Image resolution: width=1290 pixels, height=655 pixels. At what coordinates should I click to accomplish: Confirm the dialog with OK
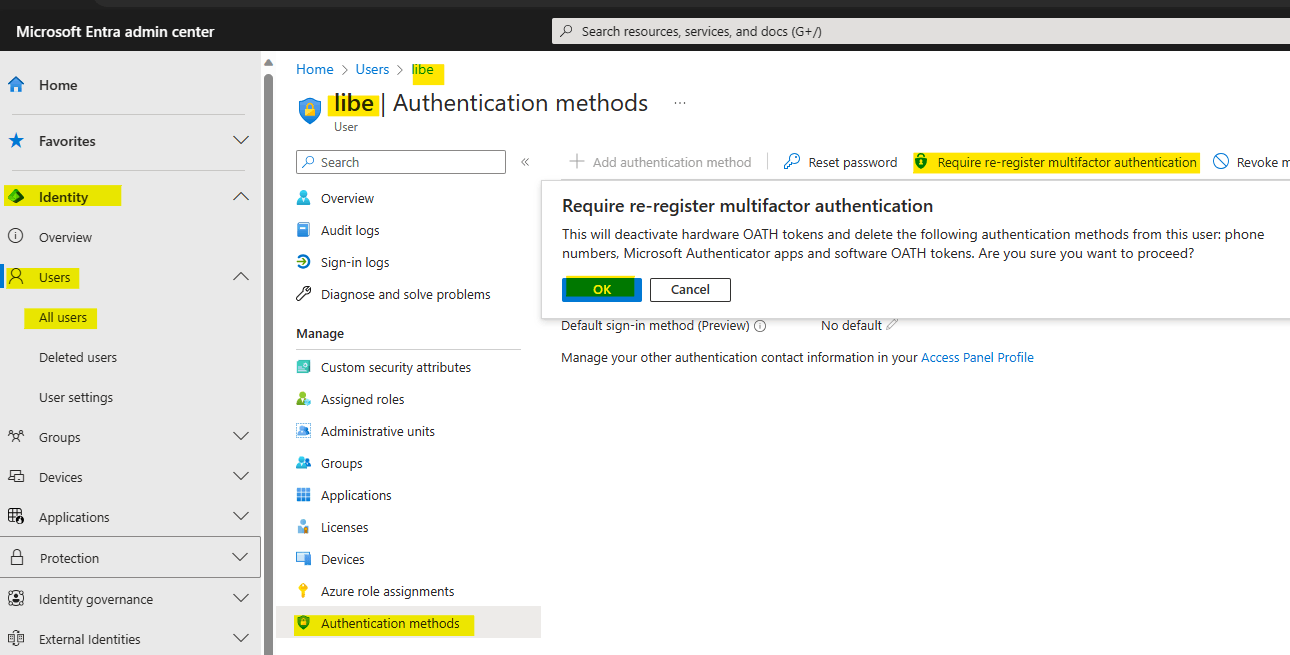[601, 289]
